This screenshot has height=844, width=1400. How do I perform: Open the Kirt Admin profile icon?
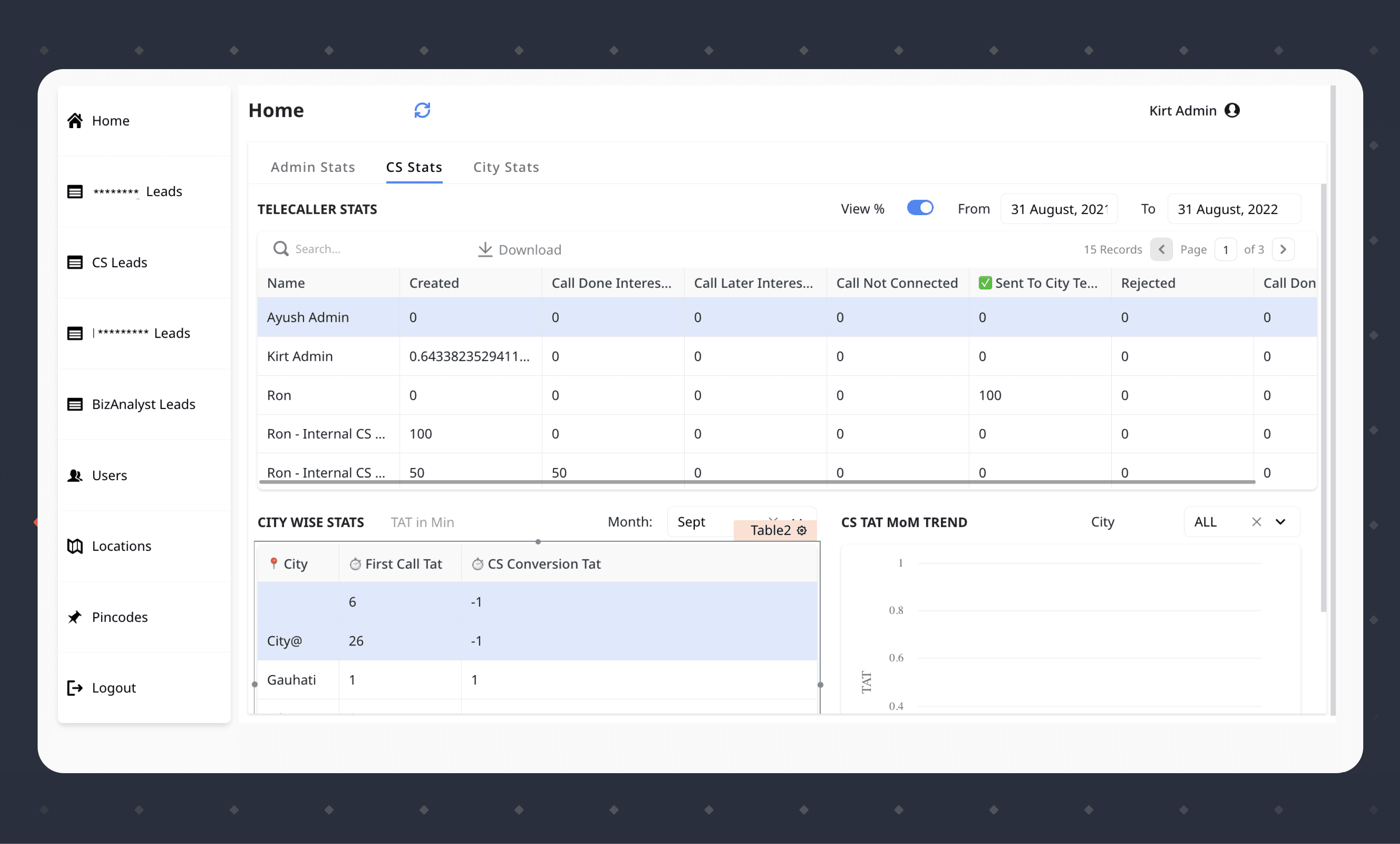click(x=1232, y=110)
